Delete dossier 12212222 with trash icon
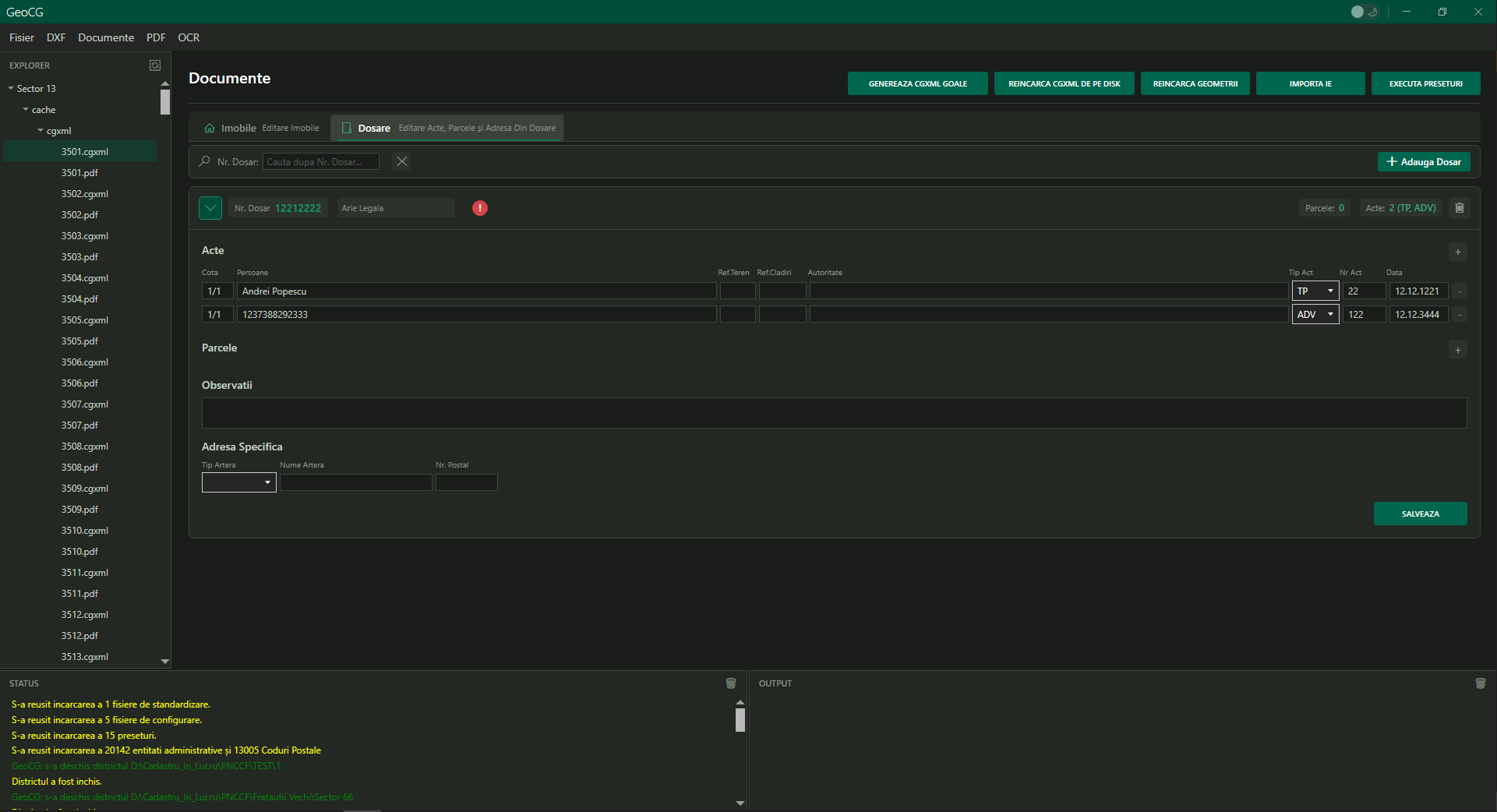 [1460, 208]
